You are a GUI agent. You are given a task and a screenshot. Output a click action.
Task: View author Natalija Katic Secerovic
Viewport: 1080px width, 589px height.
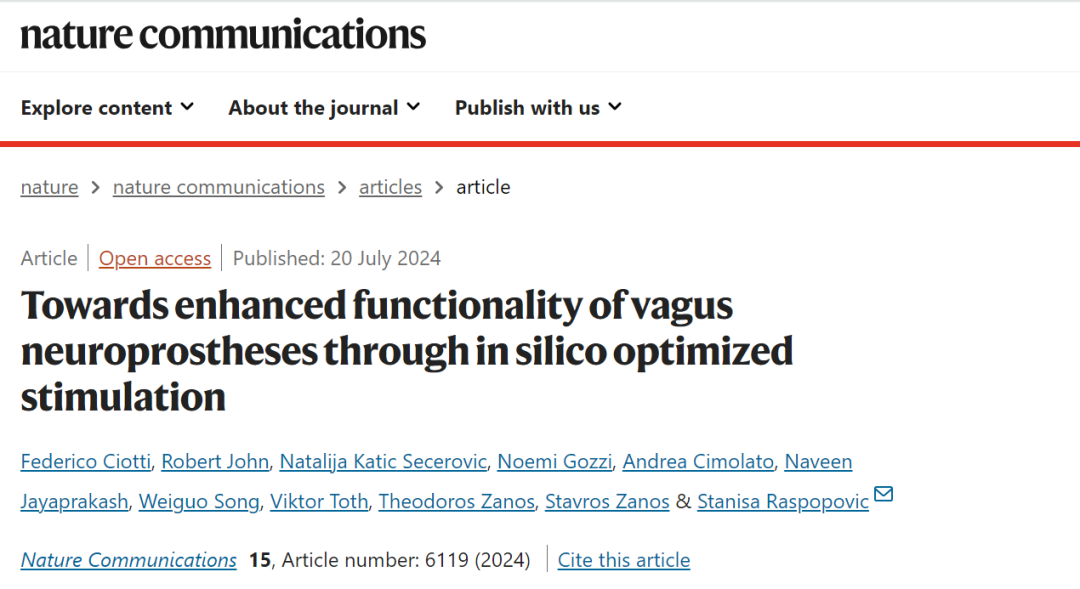(x=383, y=462)
